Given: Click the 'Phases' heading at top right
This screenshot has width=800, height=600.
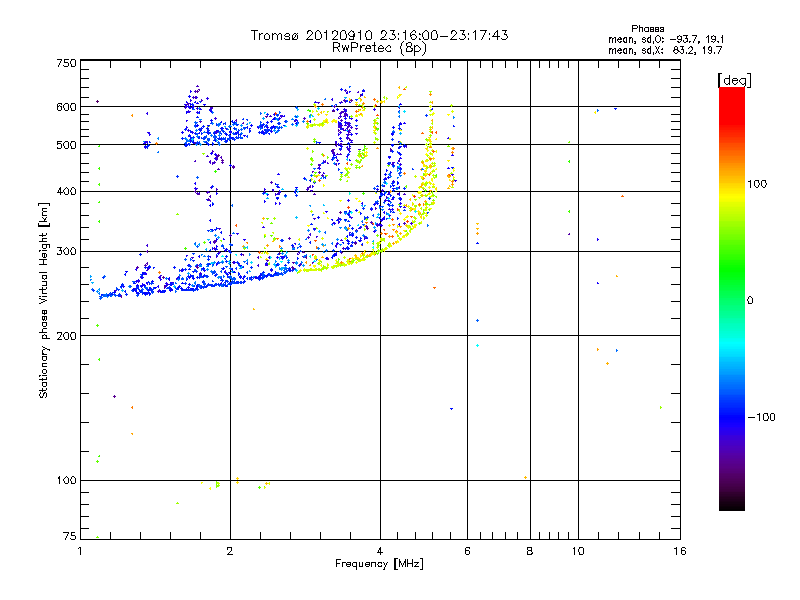Looking at the screenshot, I should 647,29.
